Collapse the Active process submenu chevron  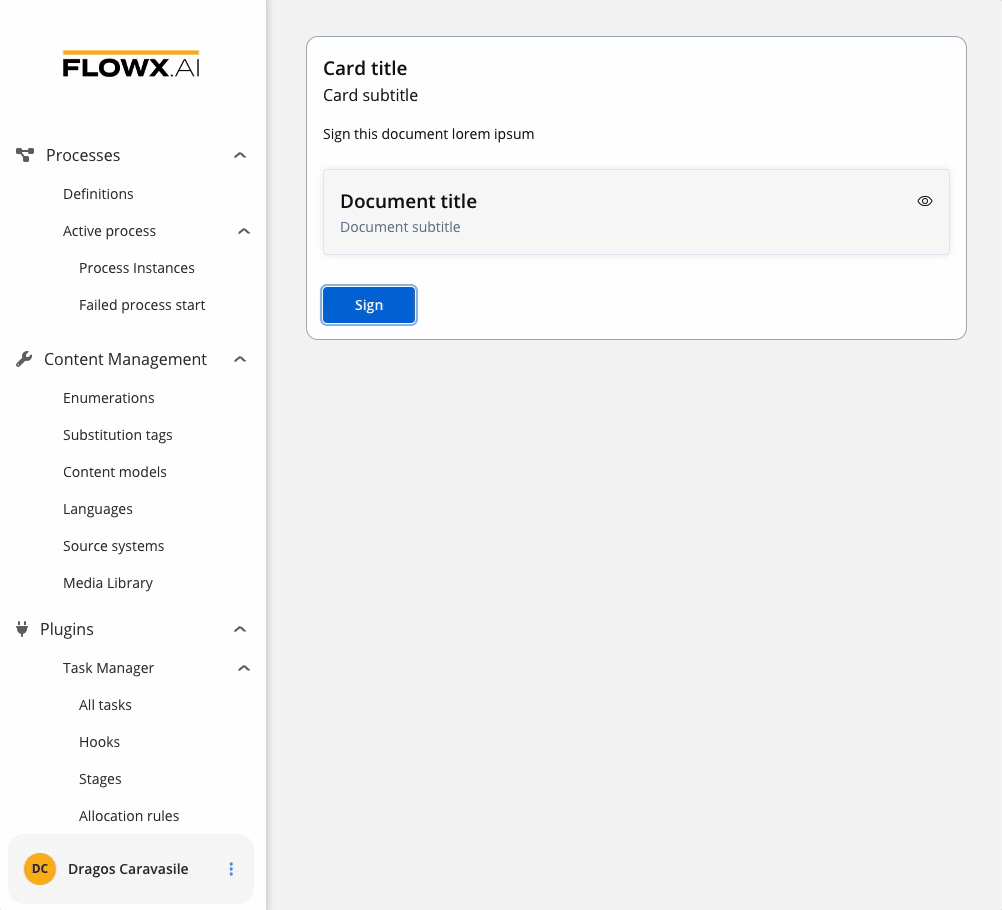[x=244, y=231]
